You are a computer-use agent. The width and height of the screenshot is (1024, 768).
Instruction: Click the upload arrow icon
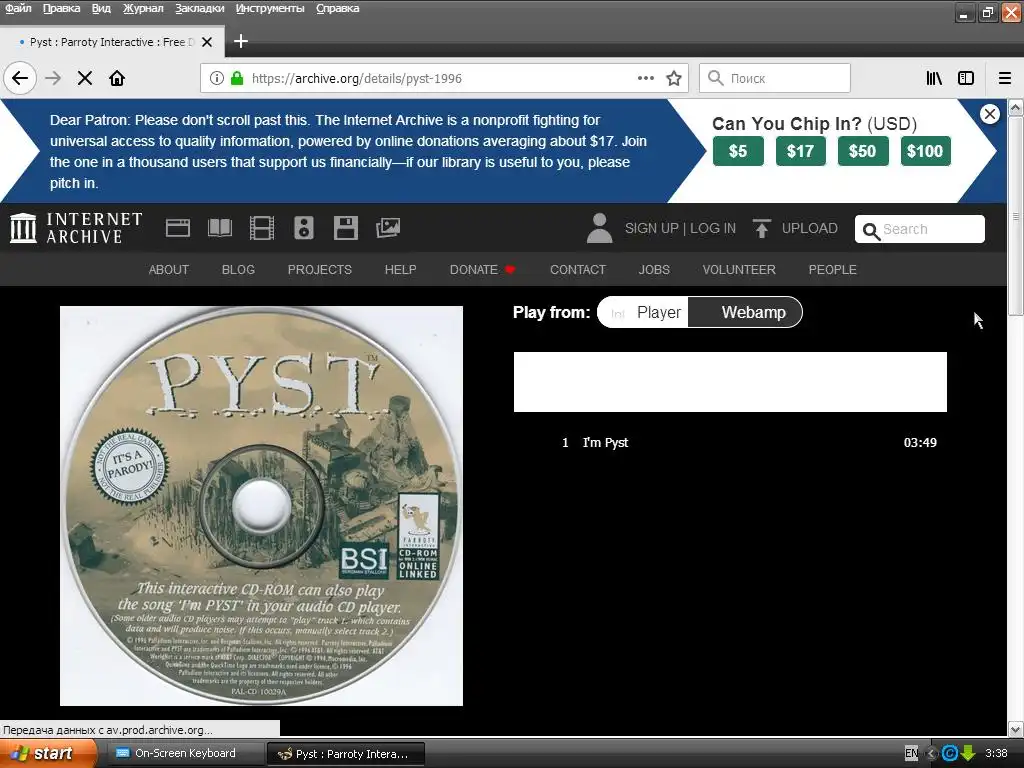coord(761,229)
